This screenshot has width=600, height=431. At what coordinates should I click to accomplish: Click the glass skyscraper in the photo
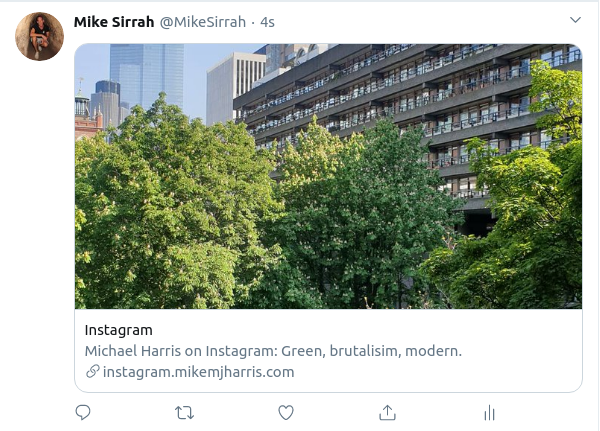(x=147, y=75)
